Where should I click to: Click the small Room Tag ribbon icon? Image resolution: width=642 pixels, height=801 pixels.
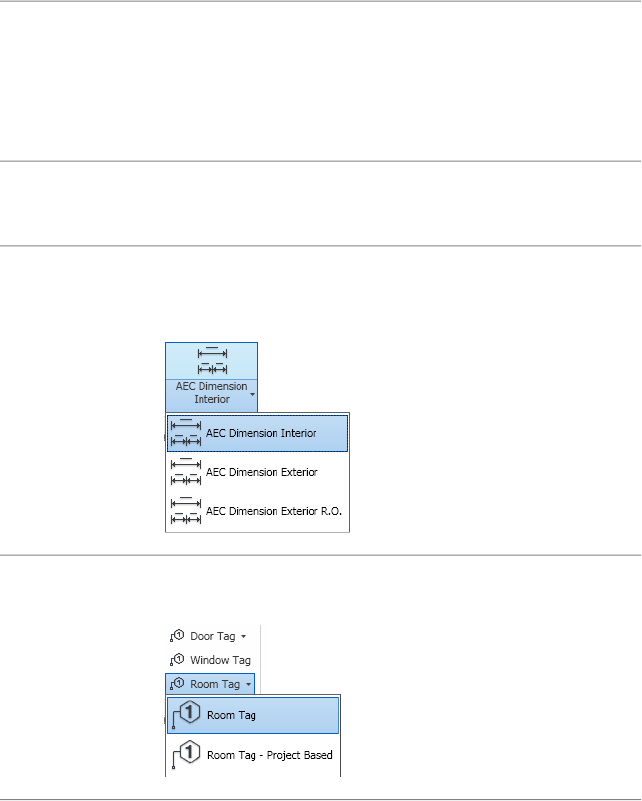[x=178, y=685]
